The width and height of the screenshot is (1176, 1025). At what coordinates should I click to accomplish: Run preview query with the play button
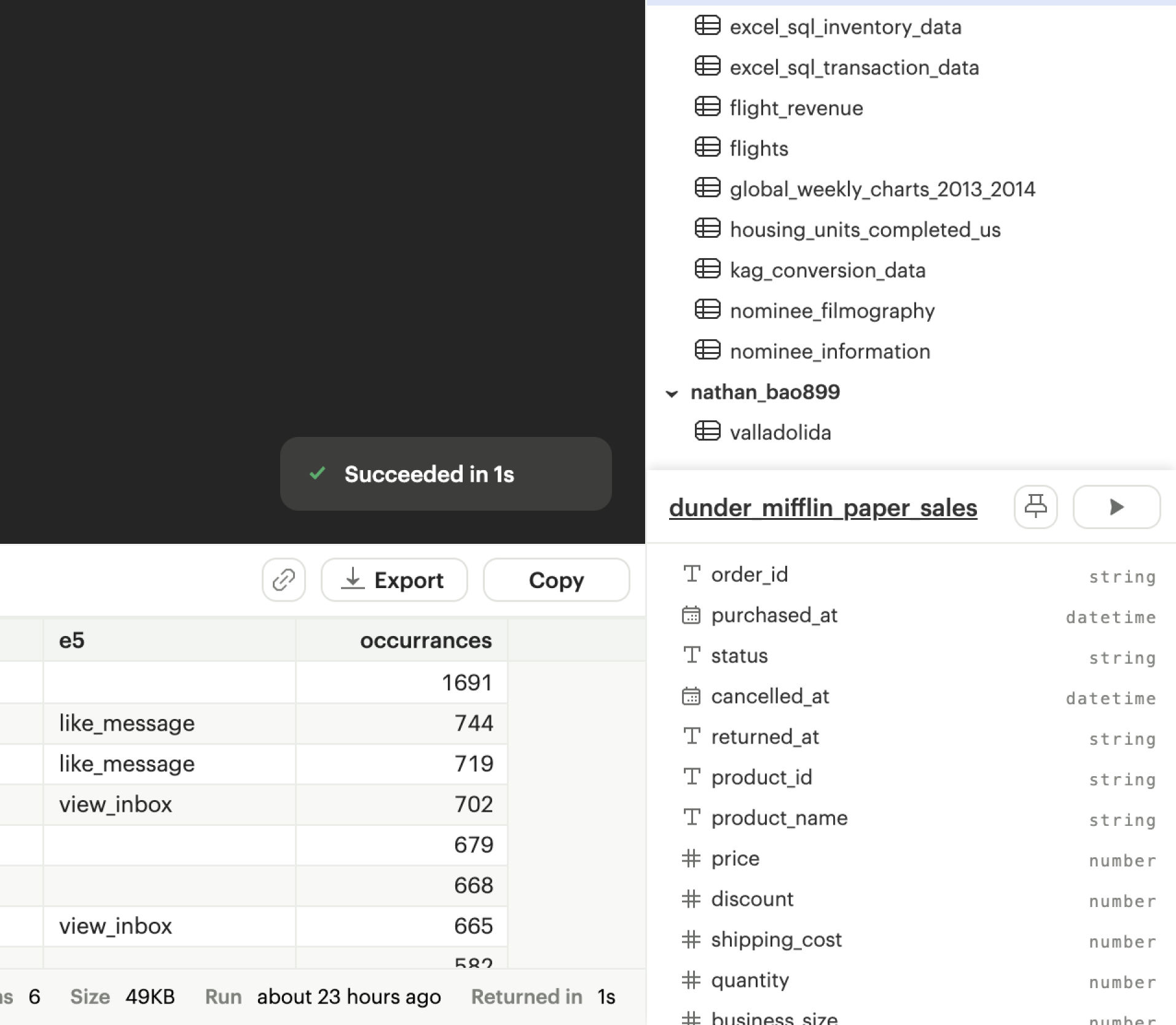[x=1116, y=507]
